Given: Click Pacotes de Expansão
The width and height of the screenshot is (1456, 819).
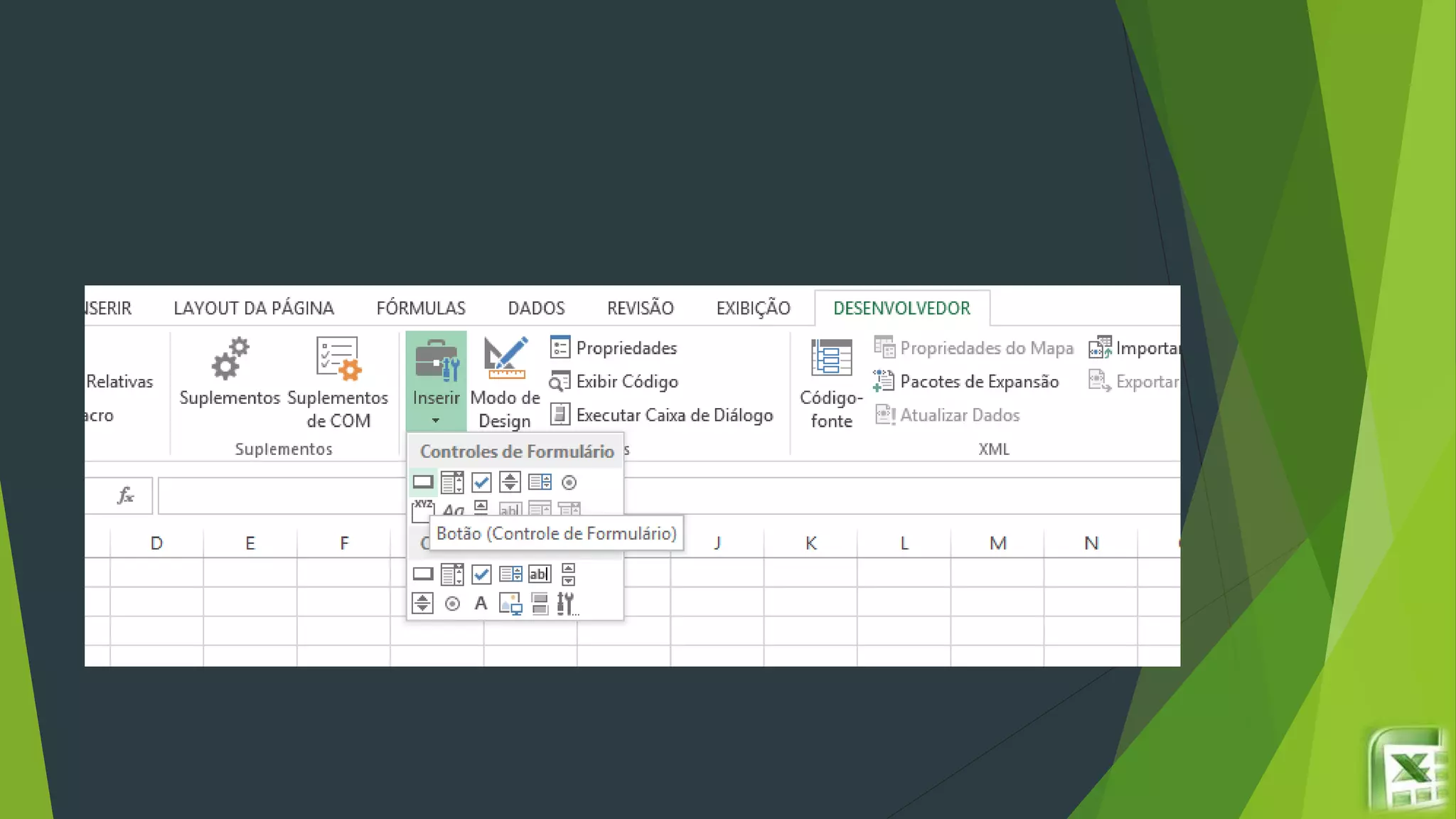Looking at the screenshot, I should pyautogui.click(x=967, y=382).
